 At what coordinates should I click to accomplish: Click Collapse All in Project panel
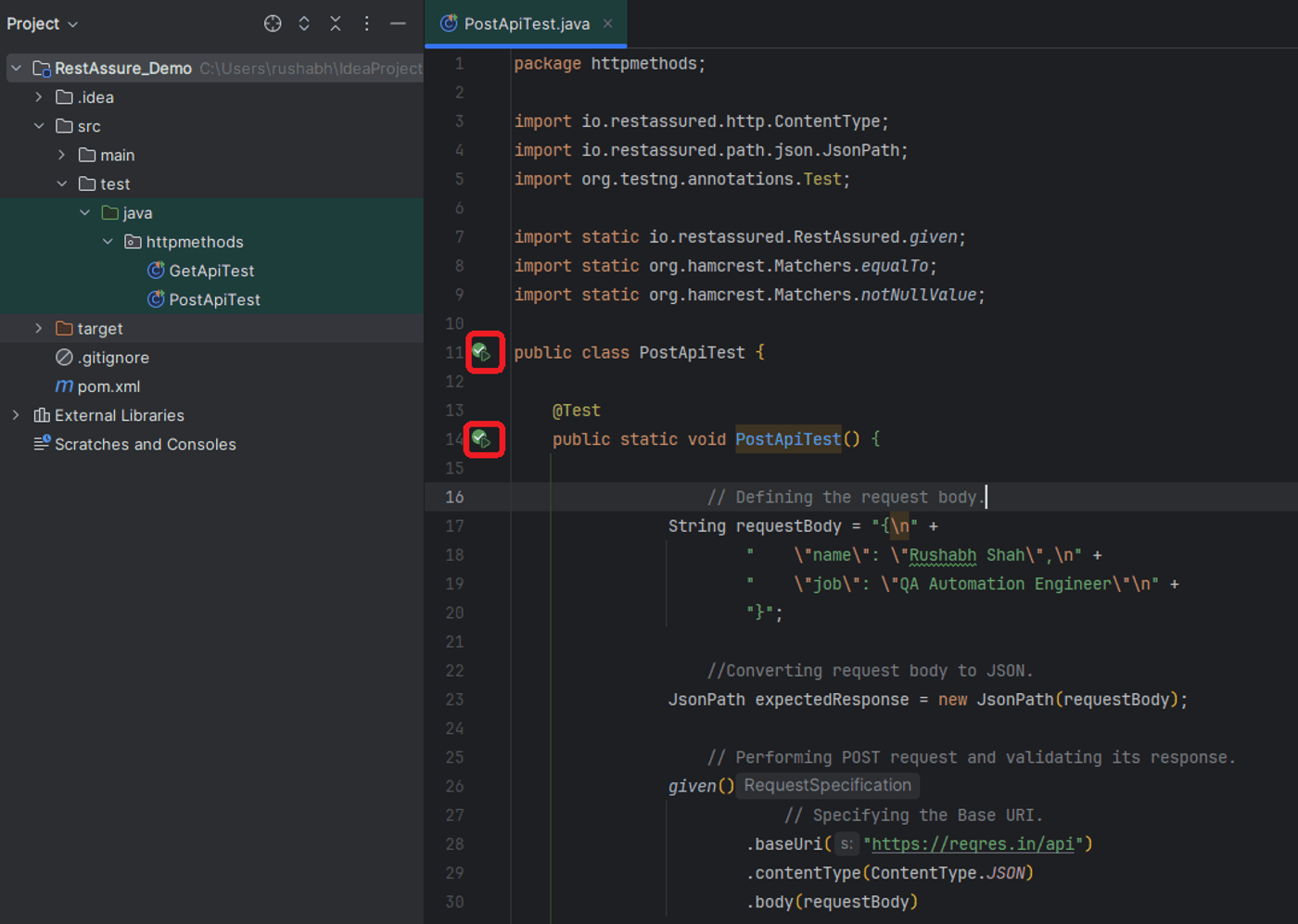click(336, 24)
